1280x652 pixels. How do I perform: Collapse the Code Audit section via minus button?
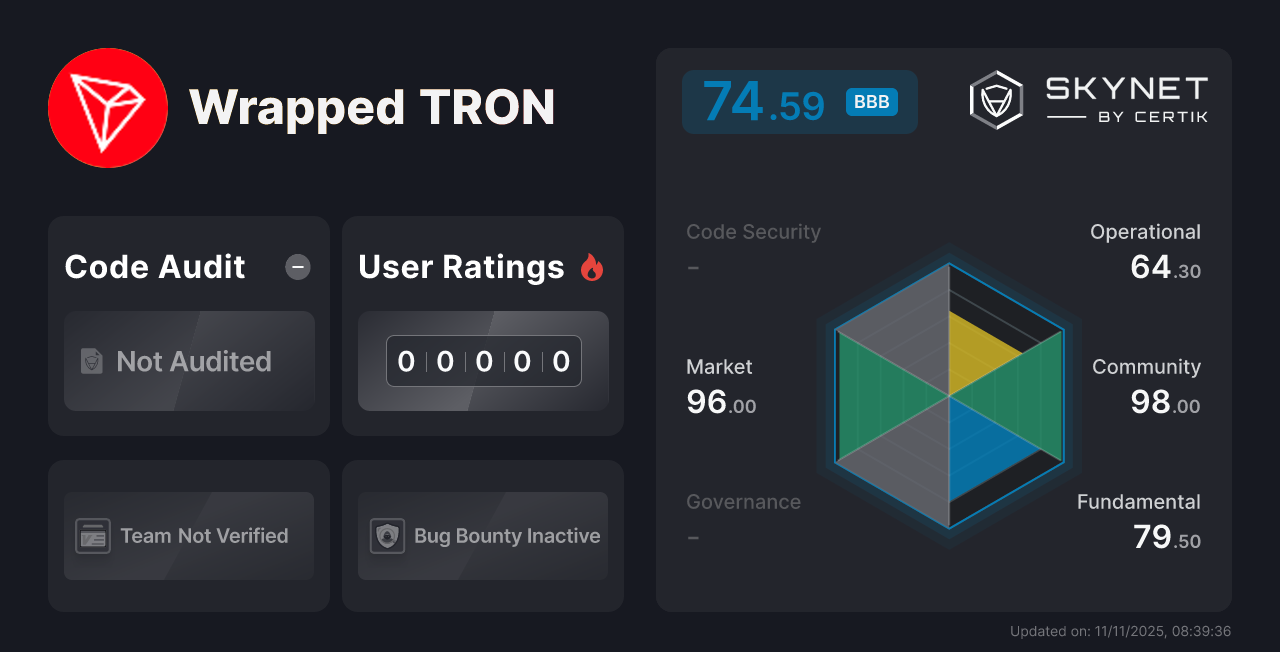coord(297,266)
